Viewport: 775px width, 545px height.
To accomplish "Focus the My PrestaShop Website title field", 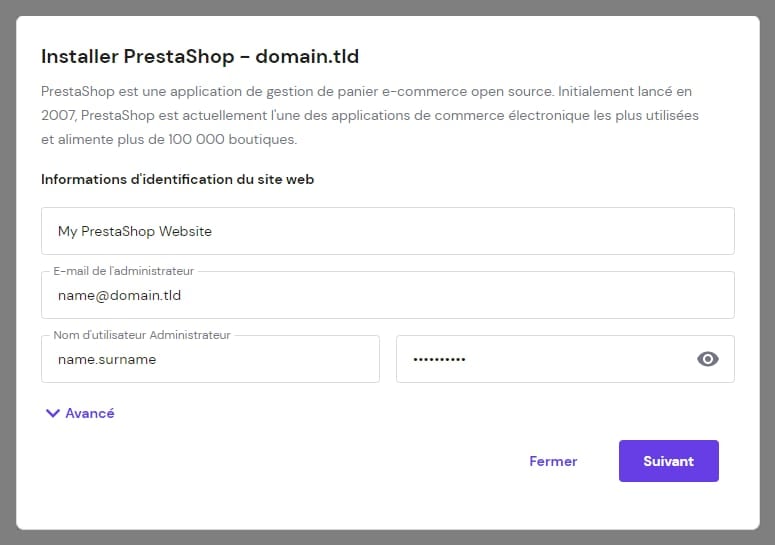I will point(388,231).
